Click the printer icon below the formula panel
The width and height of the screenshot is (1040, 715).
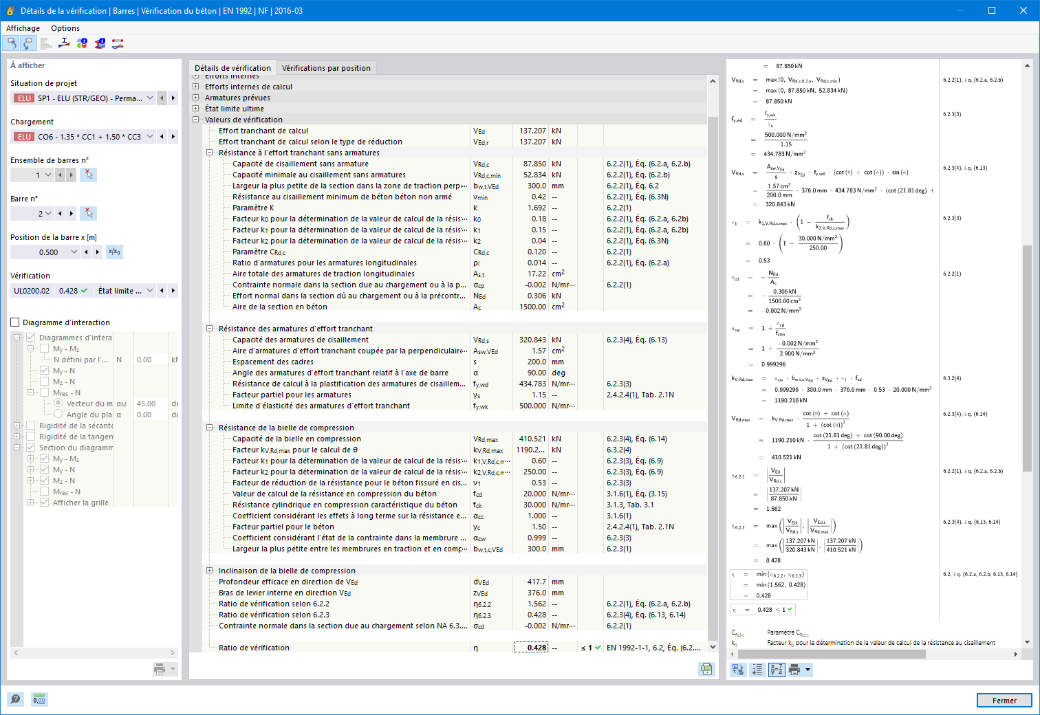[x=795, y=670]
